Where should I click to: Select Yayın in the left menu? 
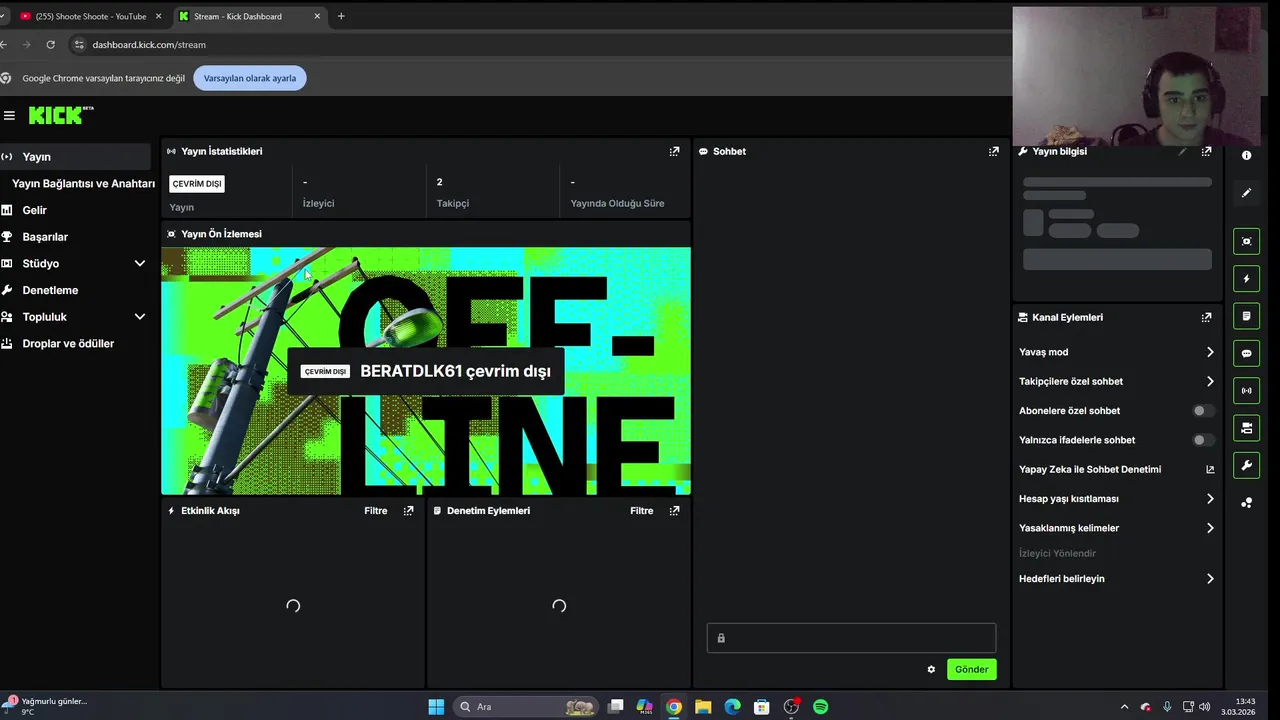(x=75, y=157)
